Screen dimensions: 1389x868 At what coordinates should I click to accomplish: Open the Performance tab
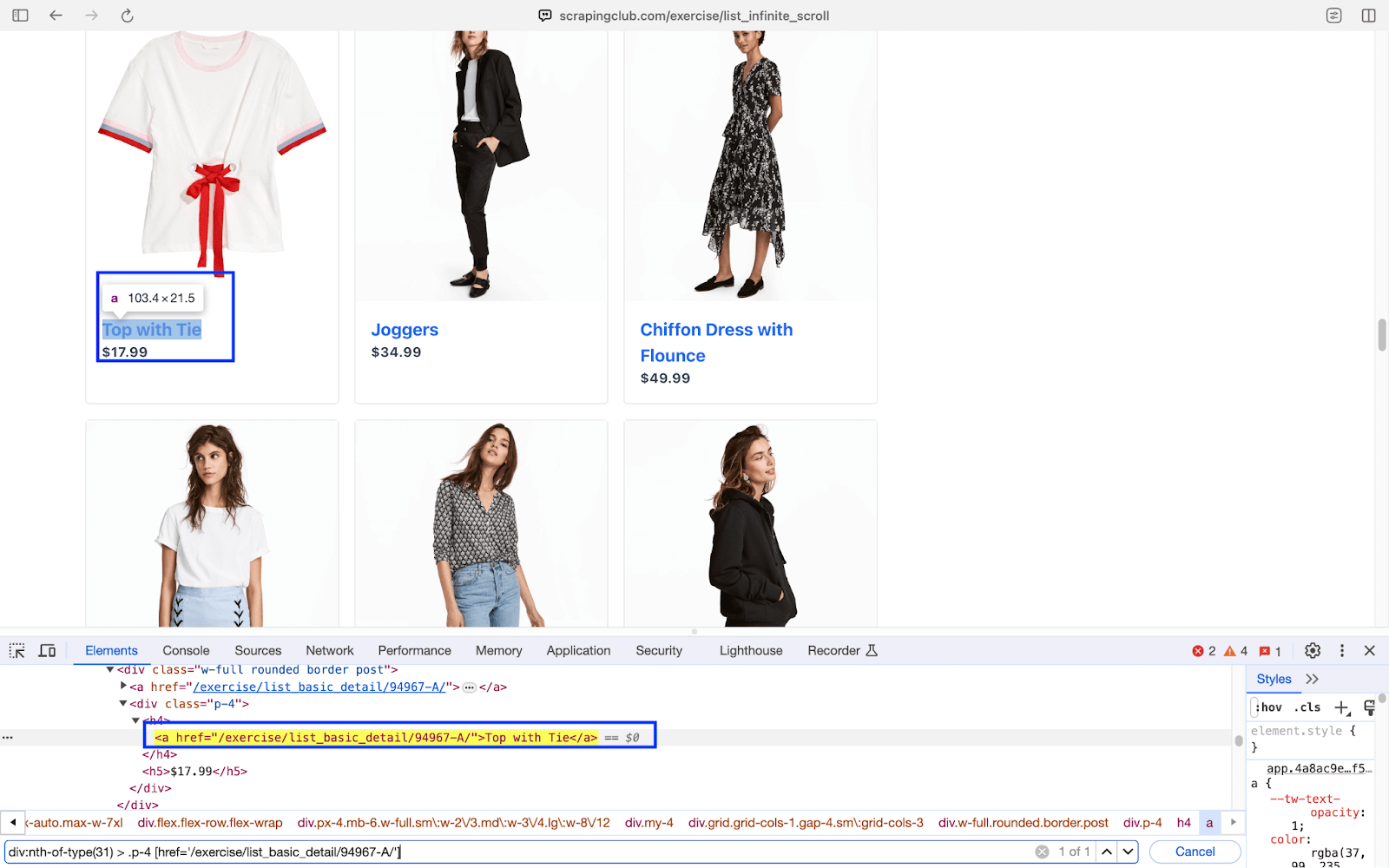point(415,651)
